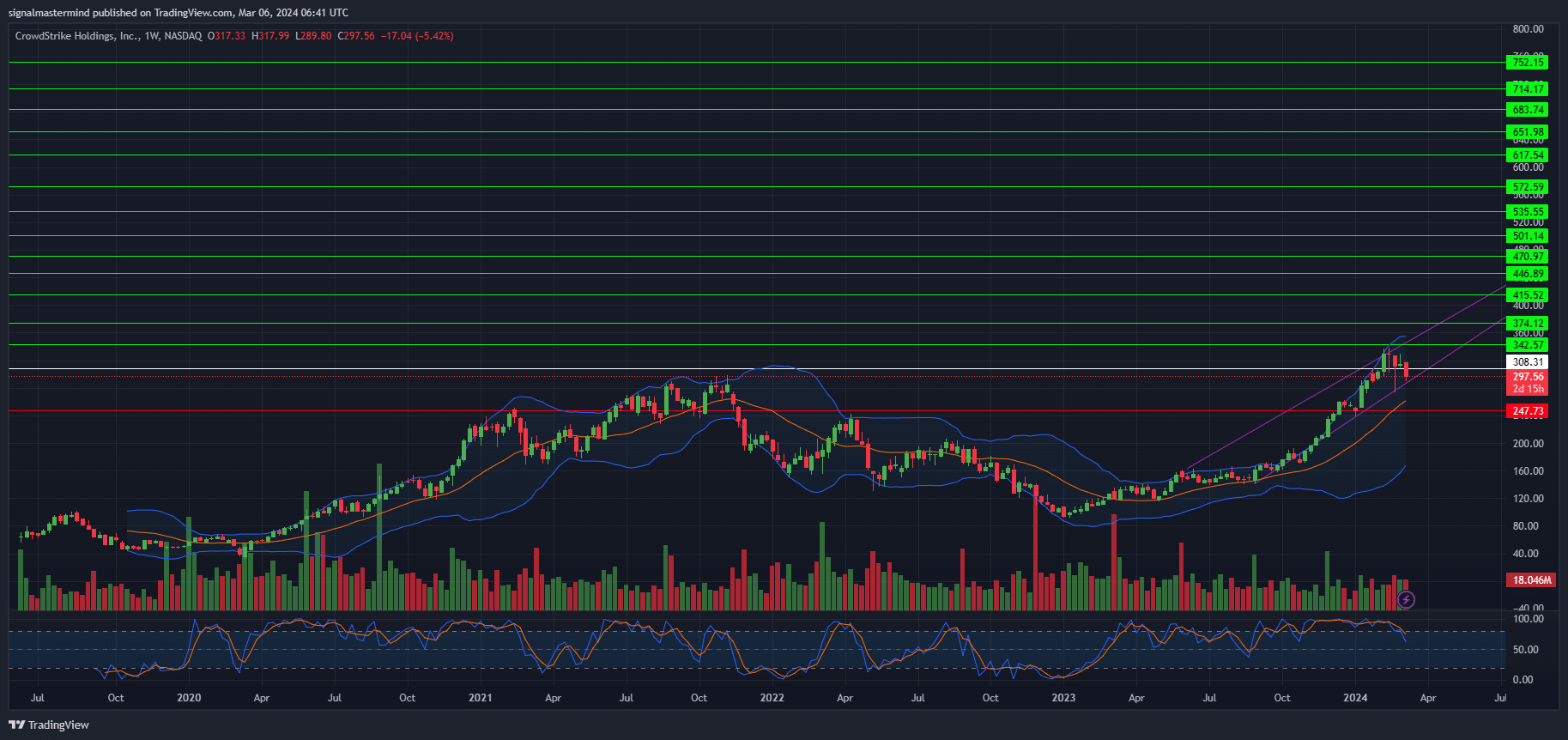Screen dimensions: 1568x740
Task: Select the 752.15 green price label
Action: click(x=1528, y=63)
